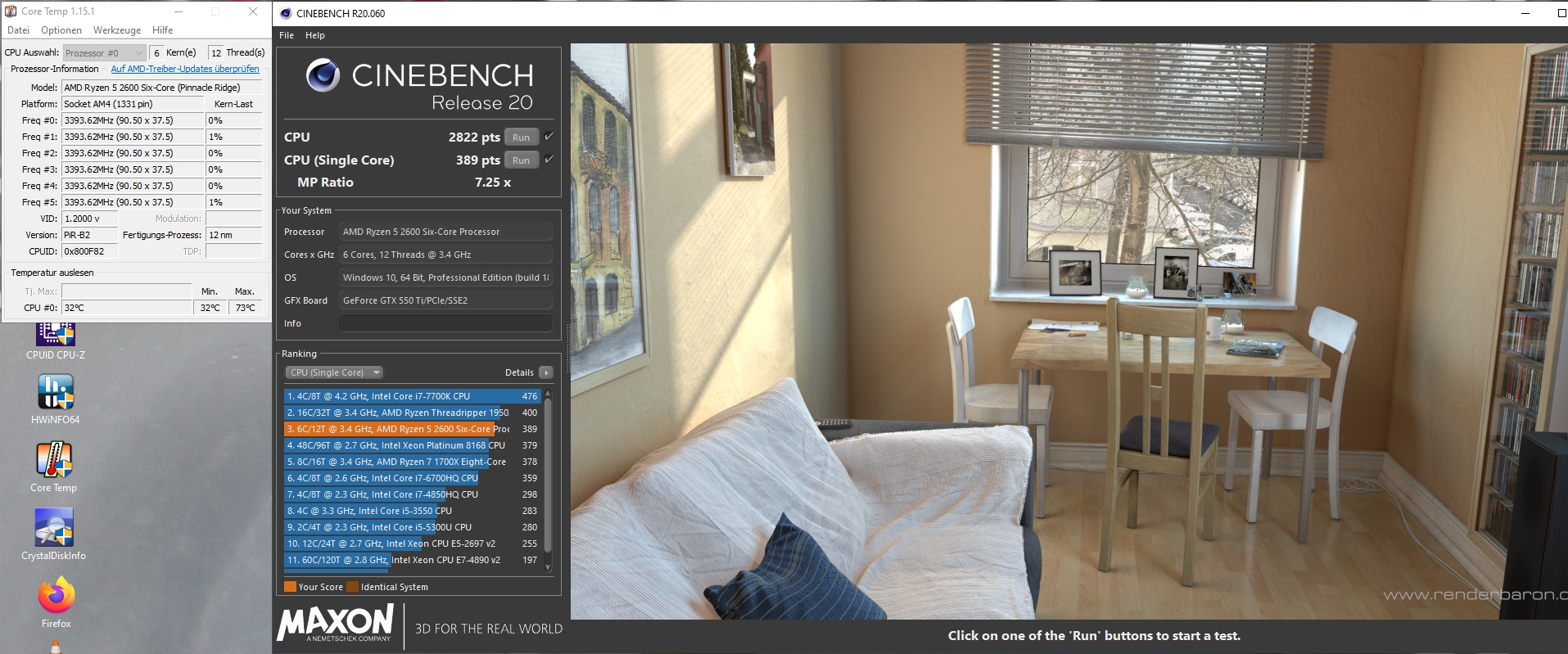Select ranking row AMD Ryzen Threadripper 1950
Viewport: 1568px width, 654px height.
(x=412, y=413)
